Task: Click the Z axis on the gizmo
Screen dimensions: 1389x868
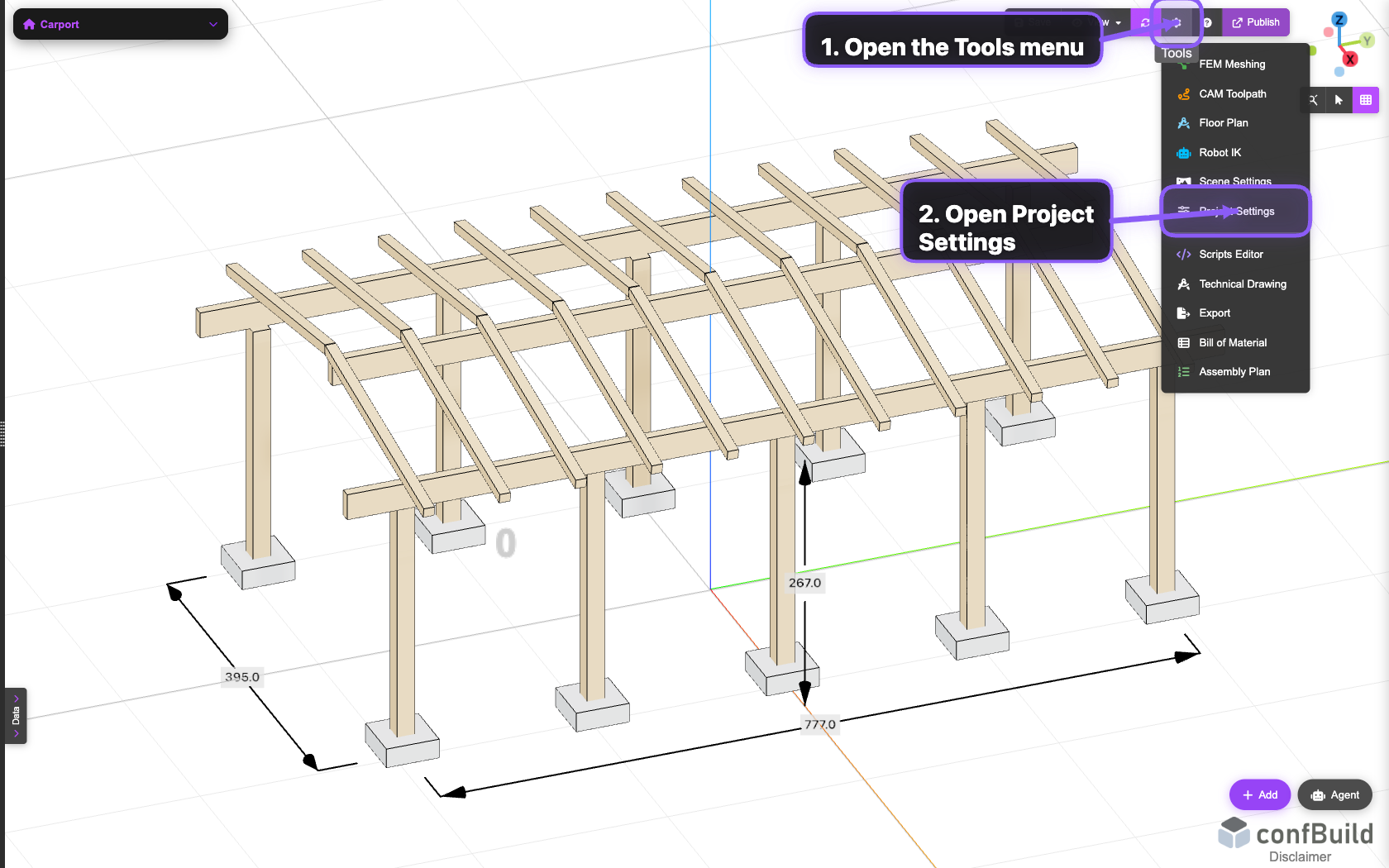Action: (x=1339, y=20)
